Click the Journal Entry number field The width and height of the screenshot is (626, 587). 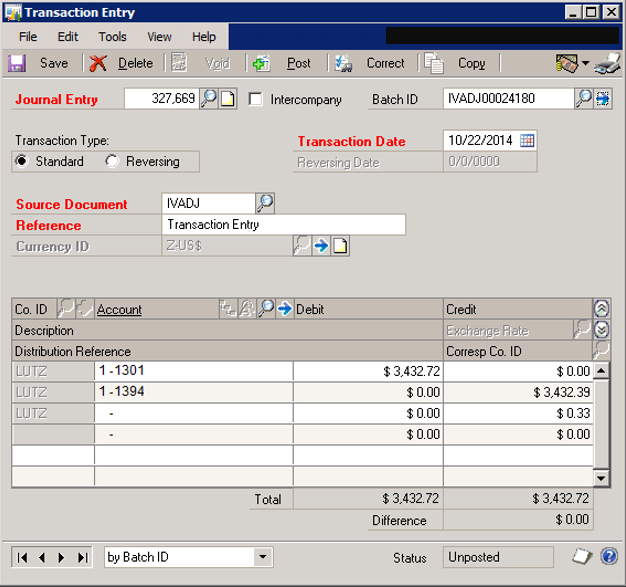(162, 99)
